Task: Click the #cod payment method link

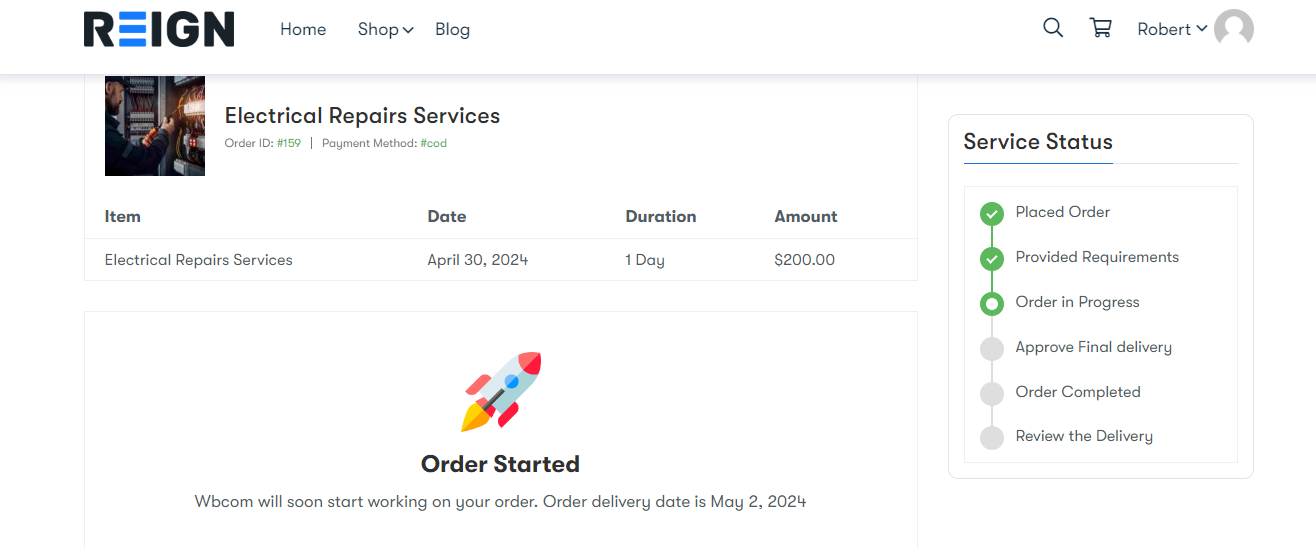Action: pos(433,143)
